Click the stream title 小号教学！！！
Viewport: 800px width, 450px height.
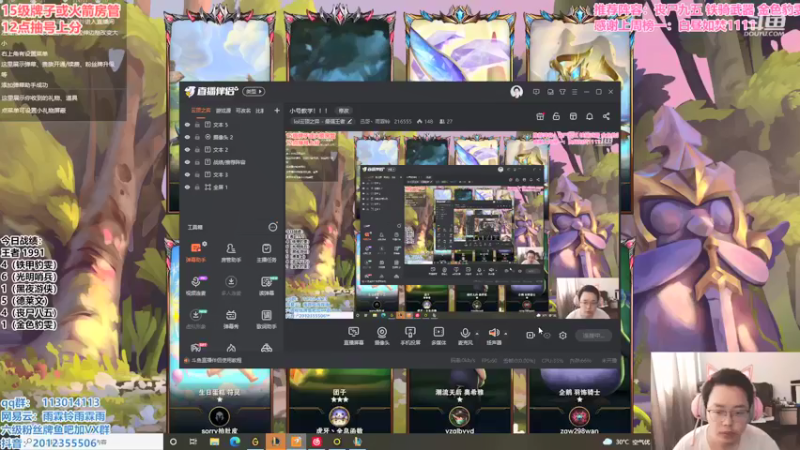pyautogui.click(x=309, y=111)
